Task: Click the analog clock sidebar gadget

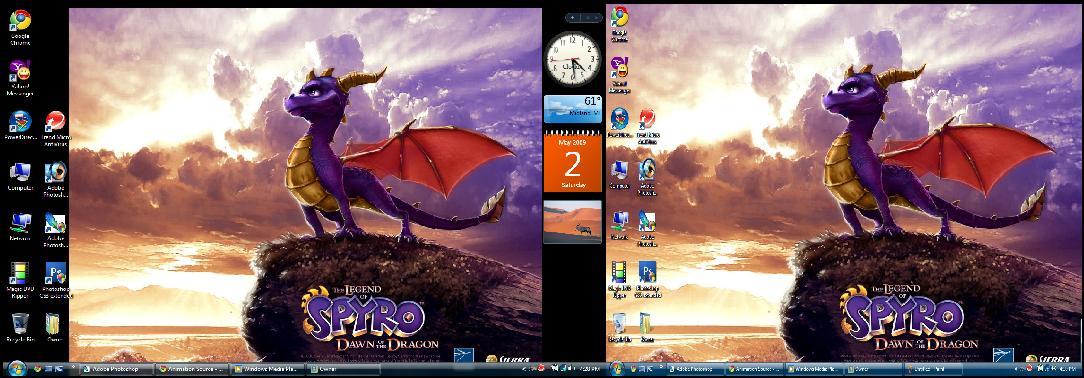Action: tap(573, 58)
